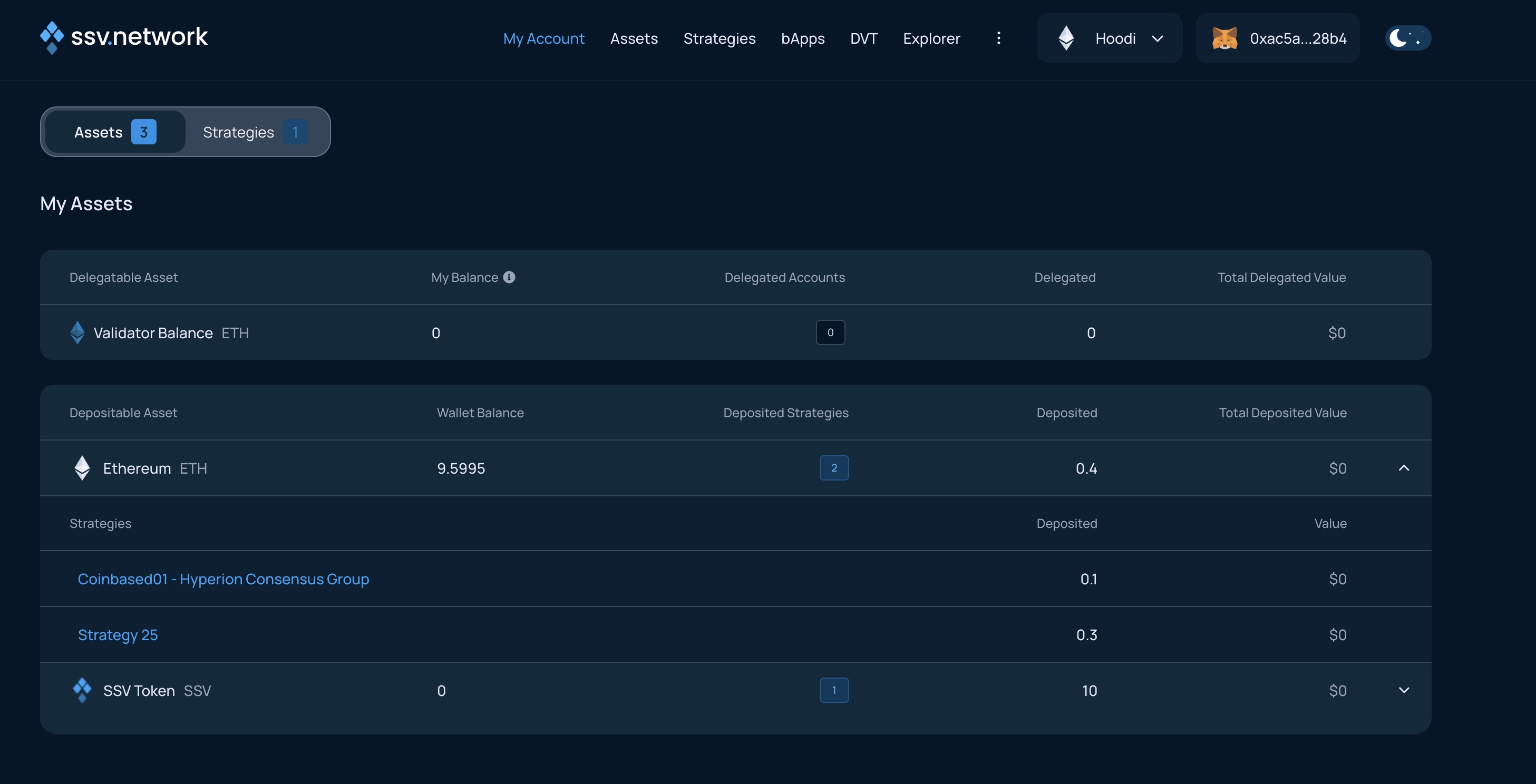
Task: Open the three-dot more options menu
Action: pos(999,38)
